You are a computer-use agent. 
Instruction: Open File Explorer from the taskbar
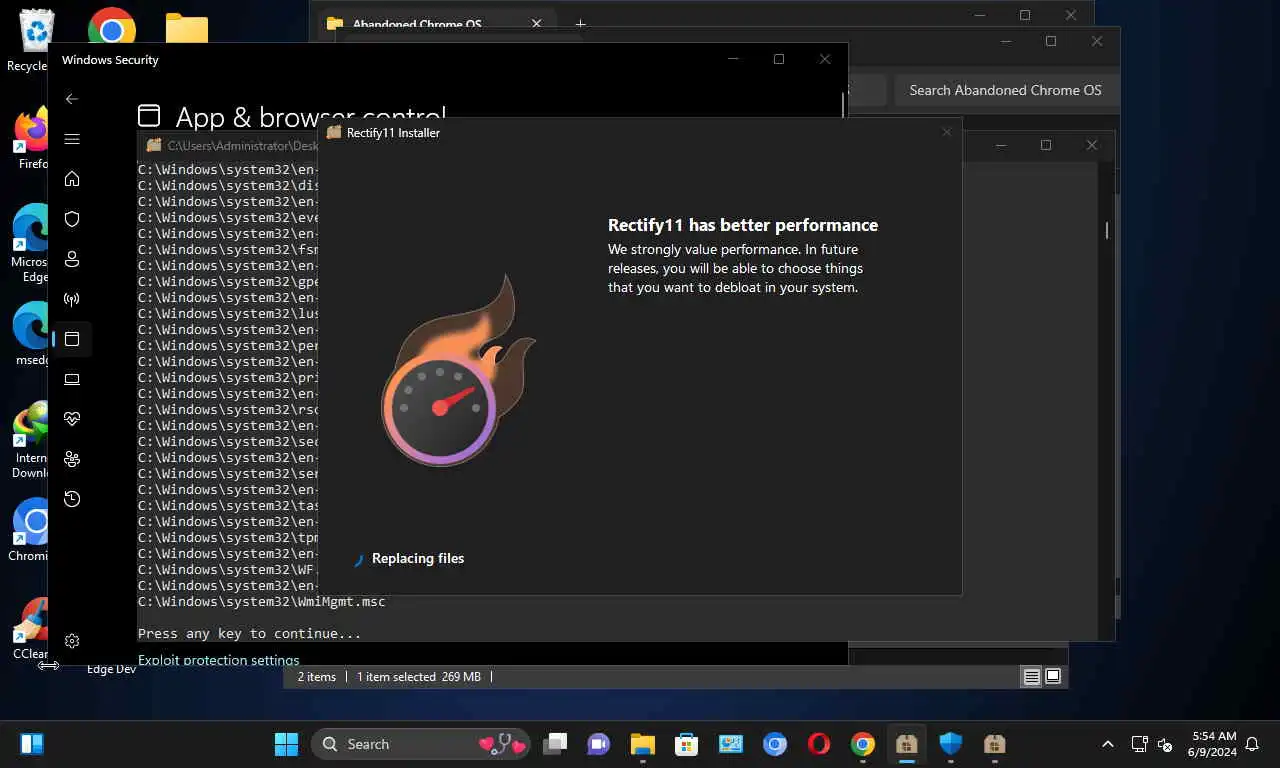tap(642, 744)
